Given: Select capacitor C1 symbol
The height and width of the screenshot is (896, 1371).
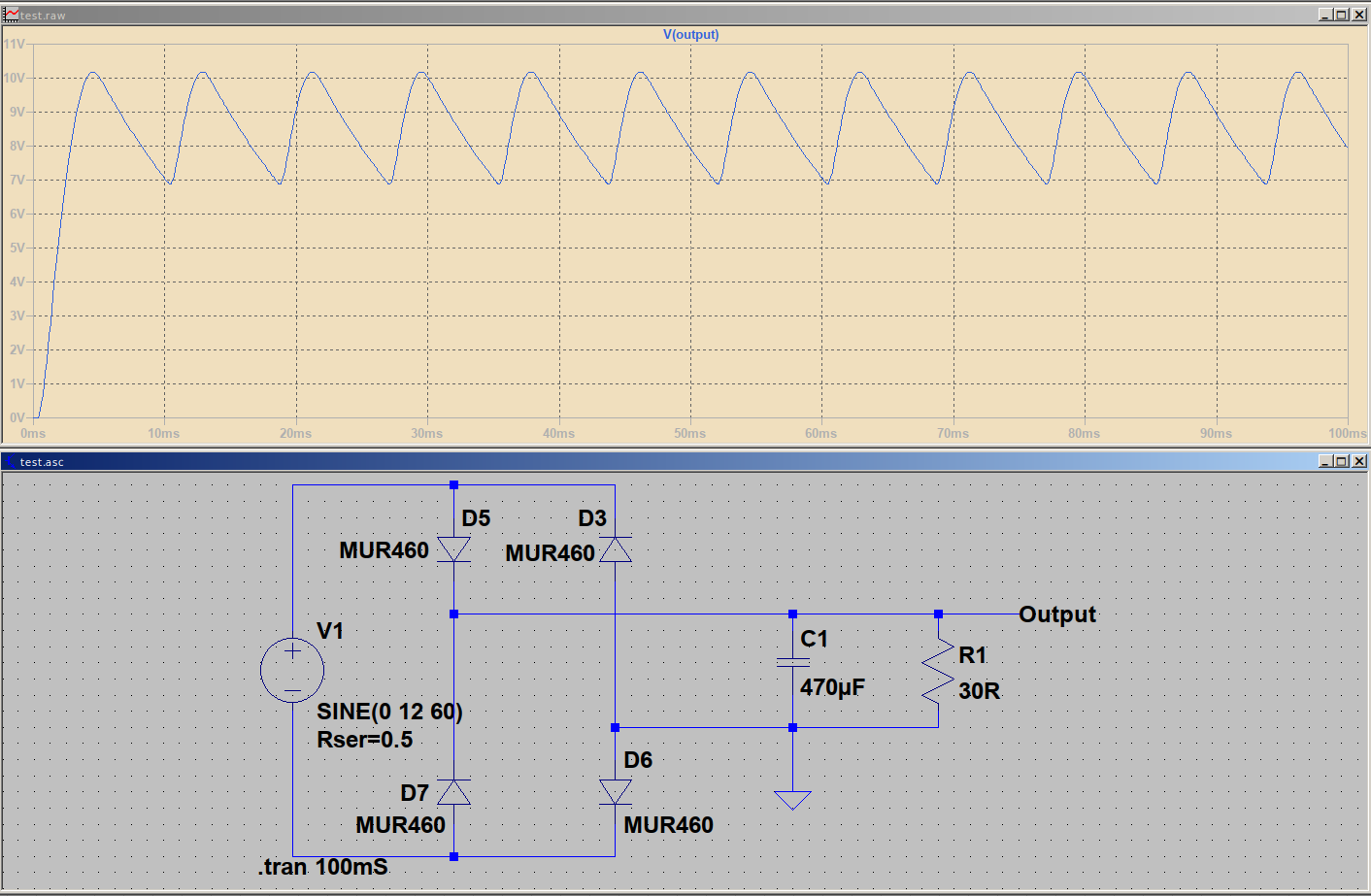Looking at the screenshot, I should tap(792, 662).
